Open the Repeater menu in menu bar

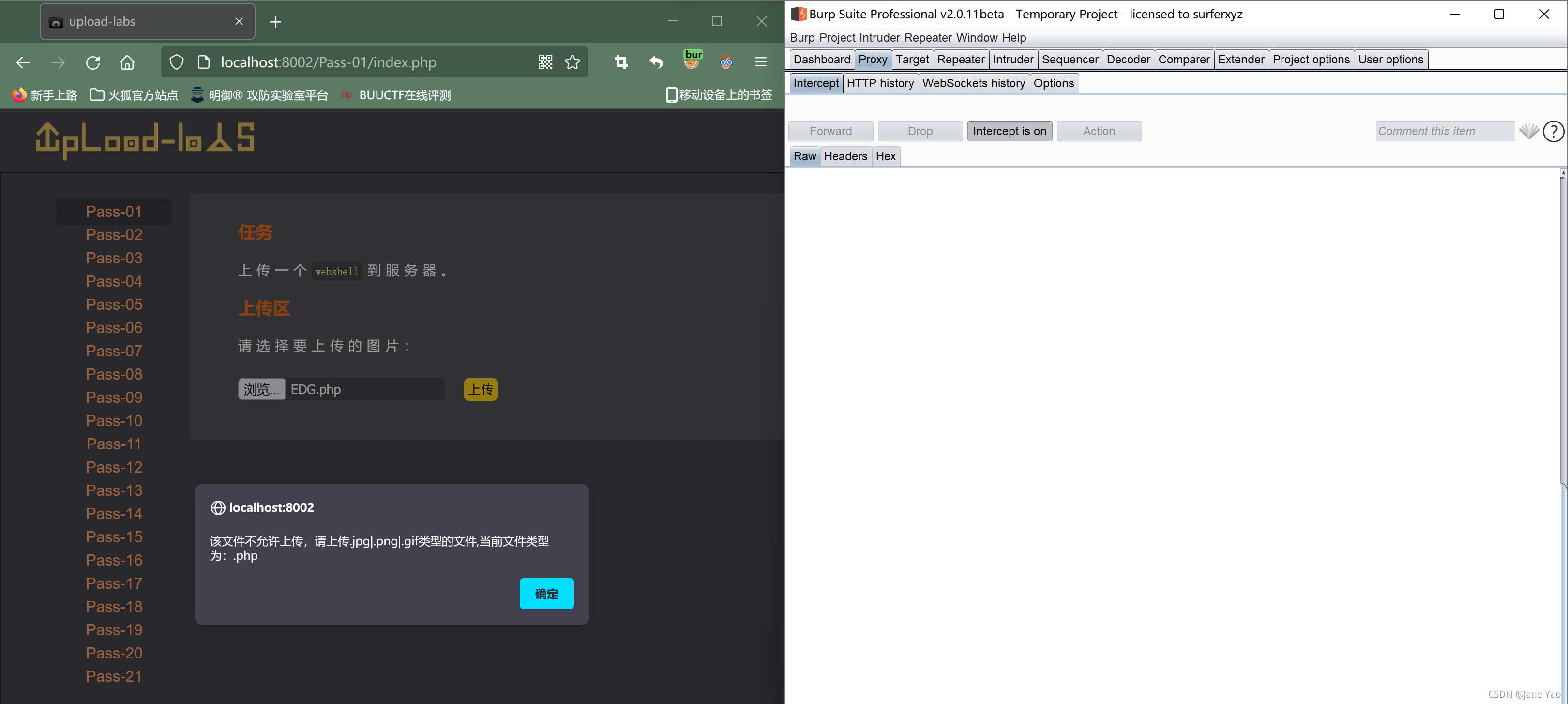pyautogui.click(x=927, y=38)
